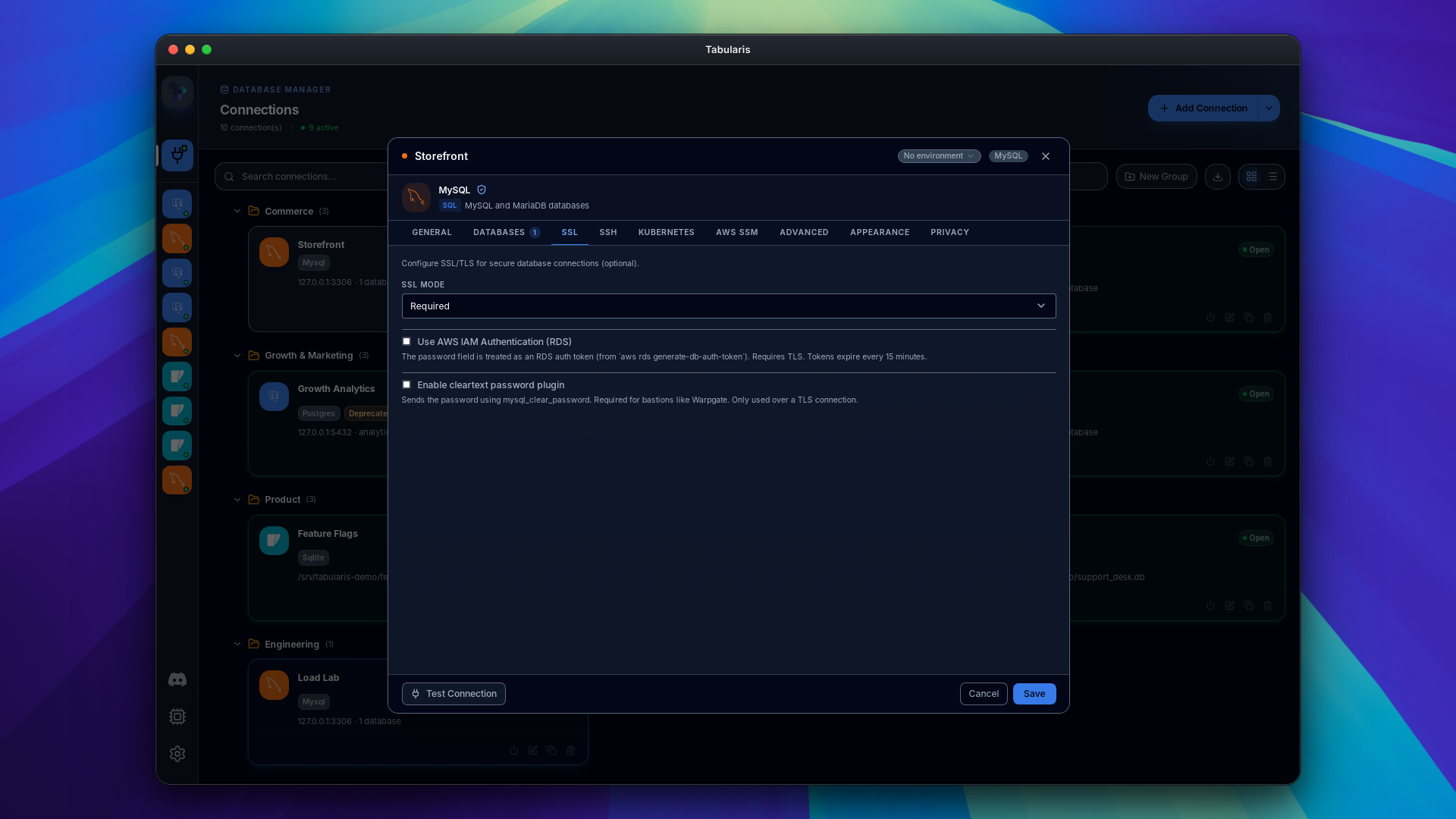Click the export download icon next to New Group
Viewport: 1456px width, 819px height.
tap(1218, 177)
